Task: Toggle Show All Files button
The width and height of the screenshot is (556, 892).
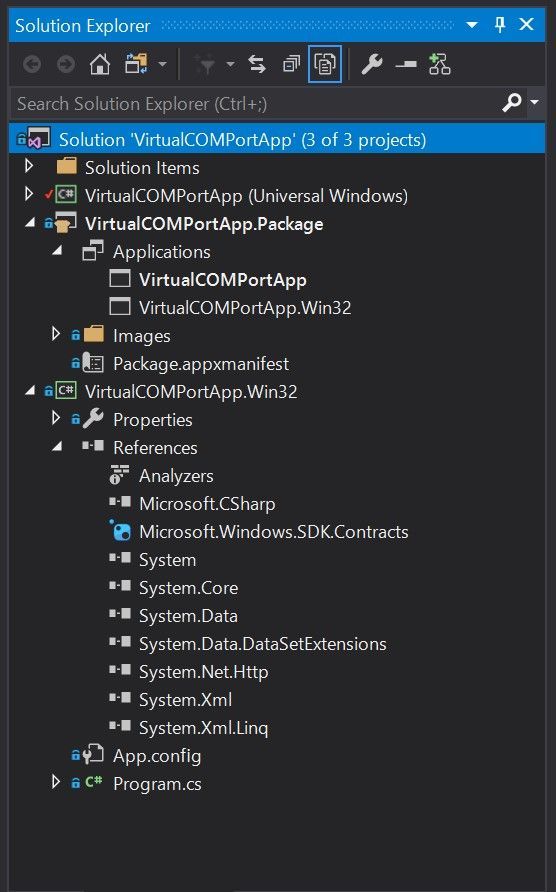Action: click(325, 64)
